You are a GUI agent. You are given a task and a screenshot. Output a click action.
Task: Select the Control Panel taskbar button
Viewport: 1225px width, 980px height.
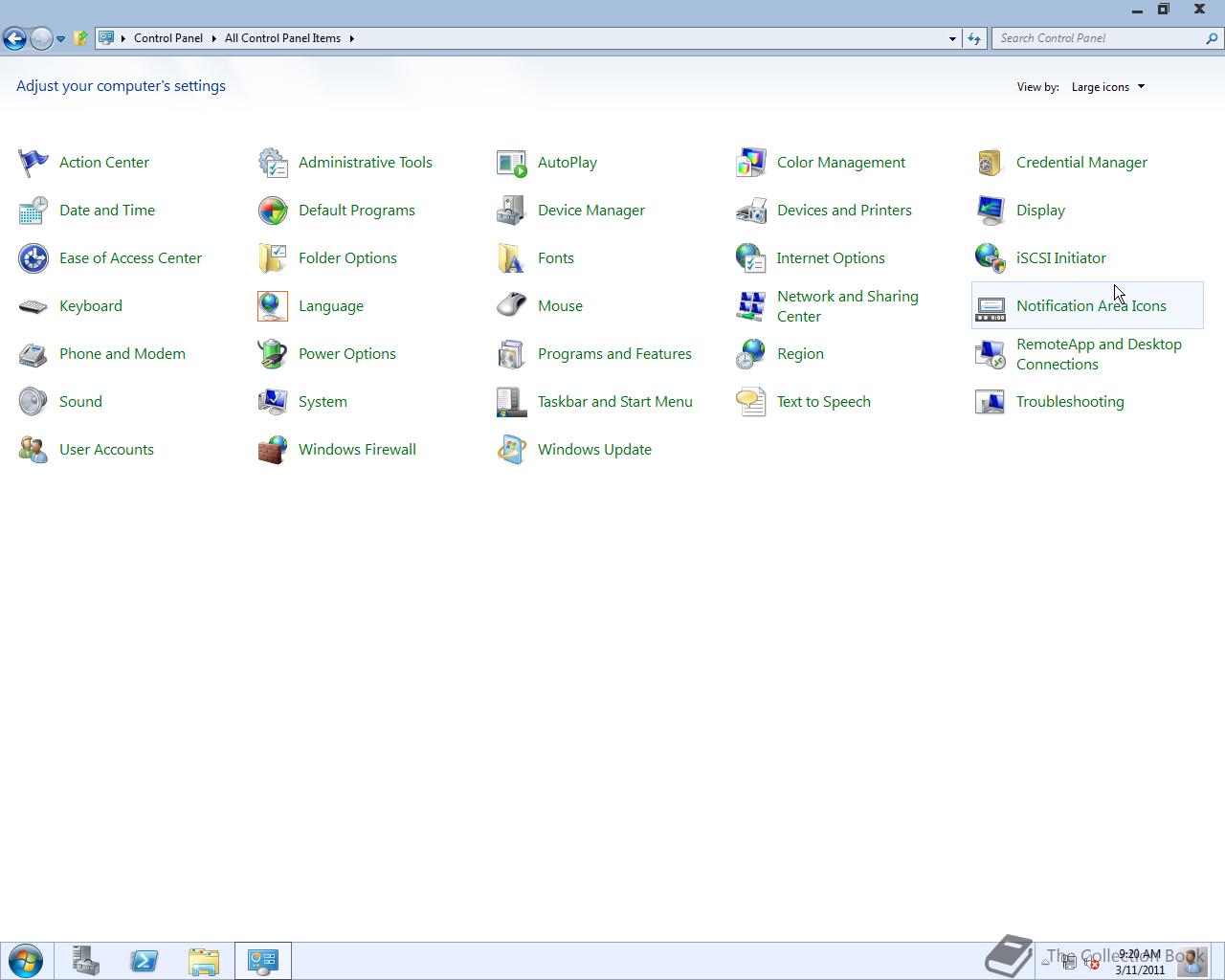263,961
